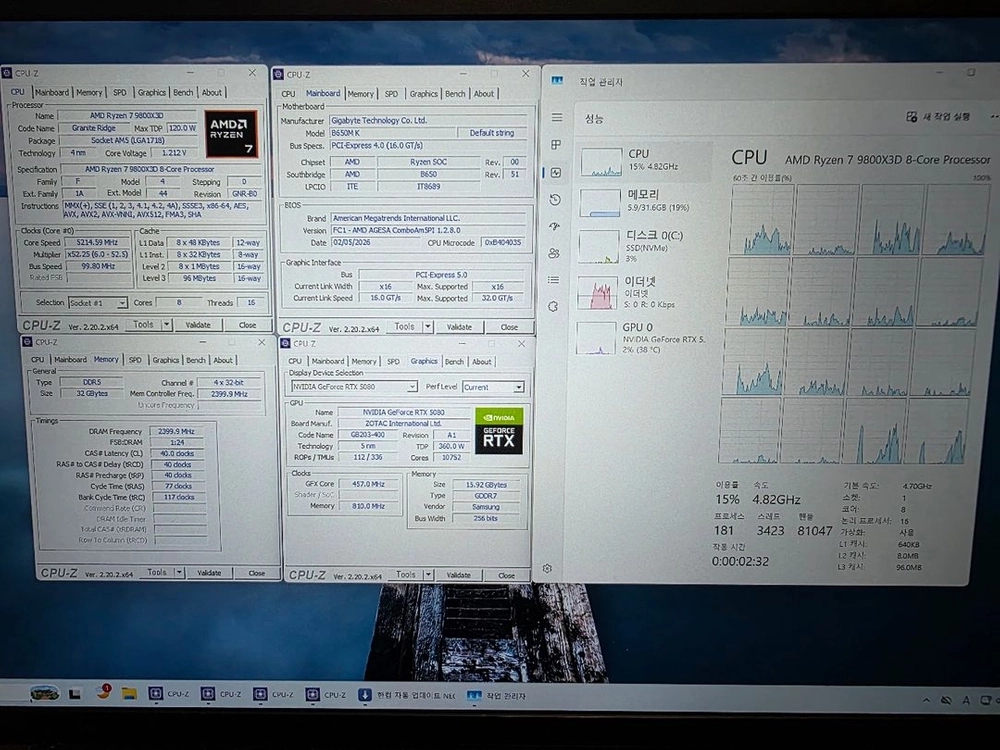Screen dimensions: 1000x750
Task: Open Task View icon on taskbar
Action: point(75,693)
